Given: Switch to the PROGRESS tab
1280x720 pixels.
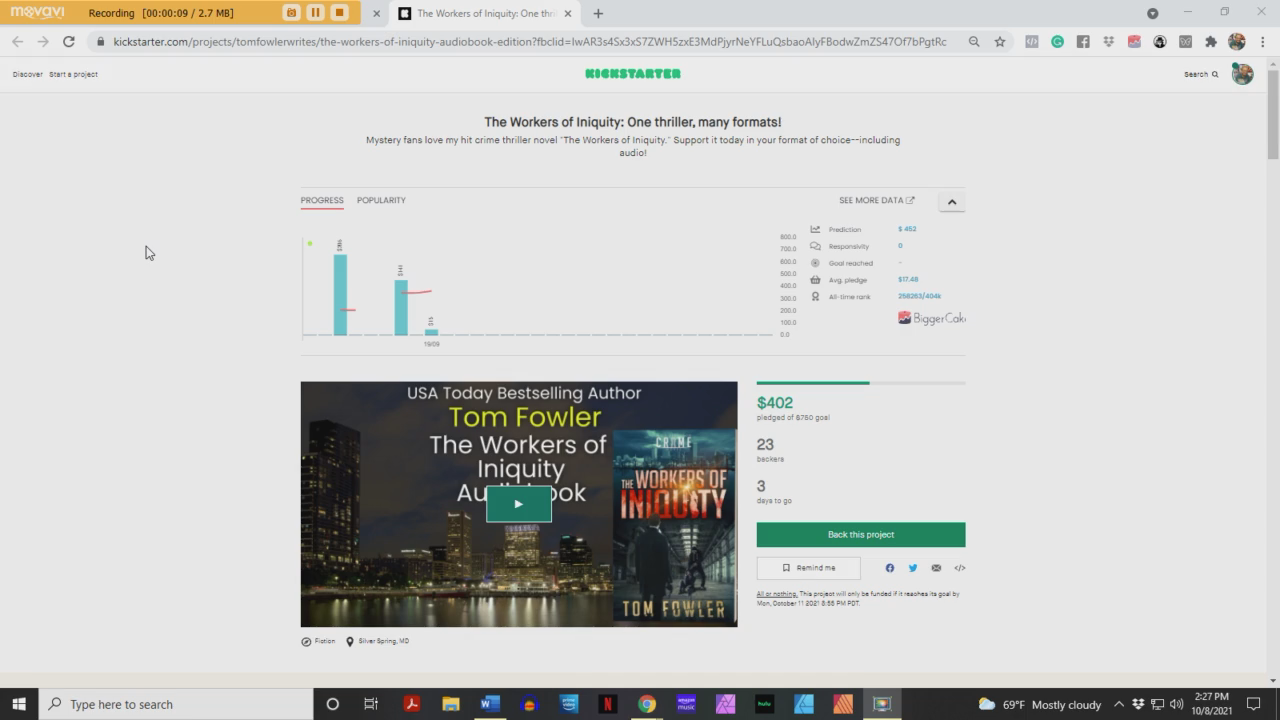Looking at the screenshot, I should pos(322,200).
